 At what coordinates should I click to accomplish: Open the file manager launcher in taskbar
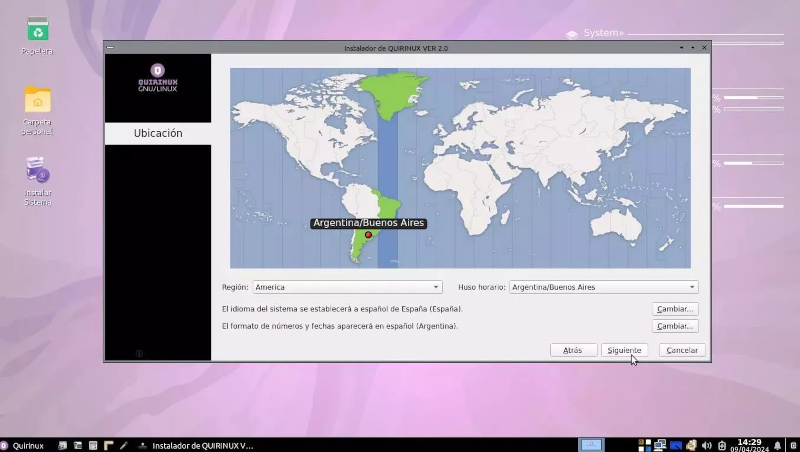pyautogui.click(x=78, y=445)
